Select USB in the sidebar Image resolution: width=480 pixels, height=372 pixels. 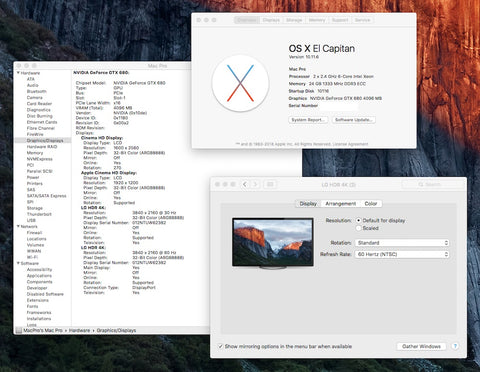coord(31,220)
